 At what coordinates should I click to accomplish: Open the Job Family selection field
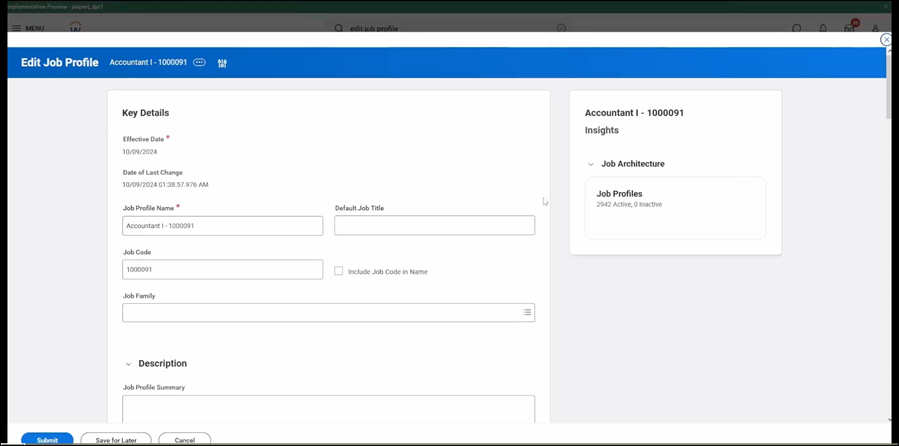click(x=320, y=313)
